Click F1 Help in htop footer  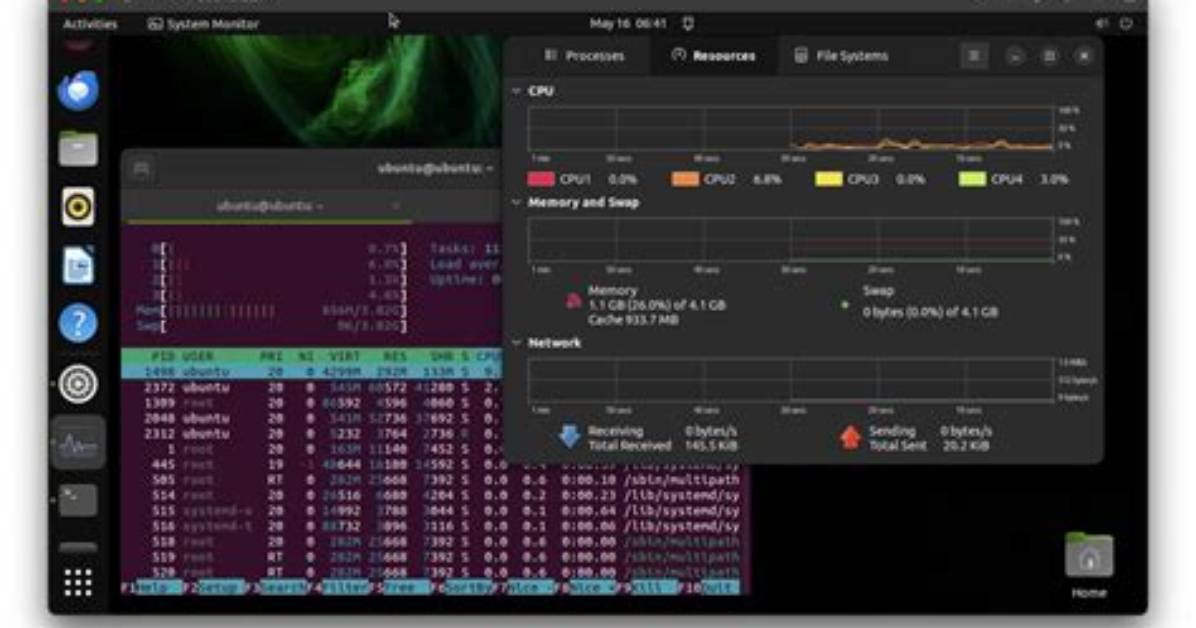[x=152, y=588]
